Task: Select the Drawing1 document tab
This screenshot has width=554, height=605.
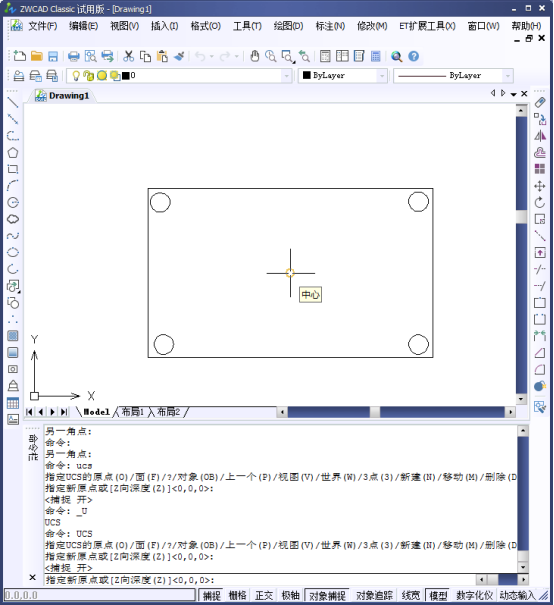Action: point(62,95)
